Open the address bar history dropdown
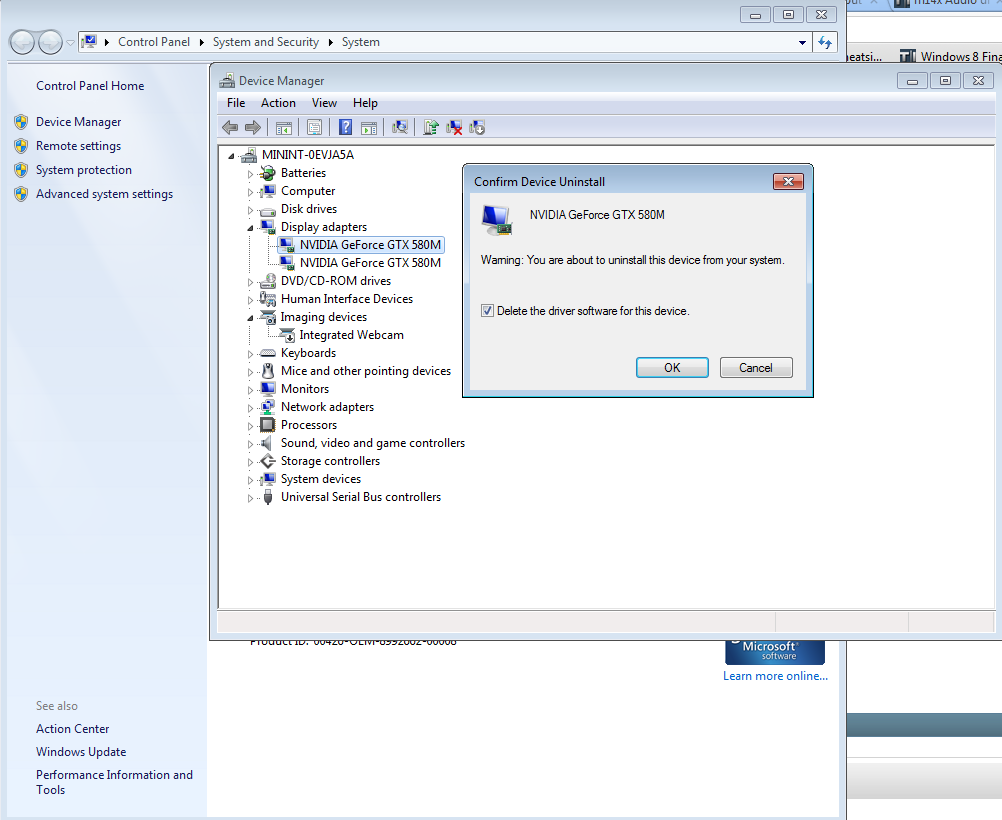The image size is (1002, 820). click(x=802, y=42)
